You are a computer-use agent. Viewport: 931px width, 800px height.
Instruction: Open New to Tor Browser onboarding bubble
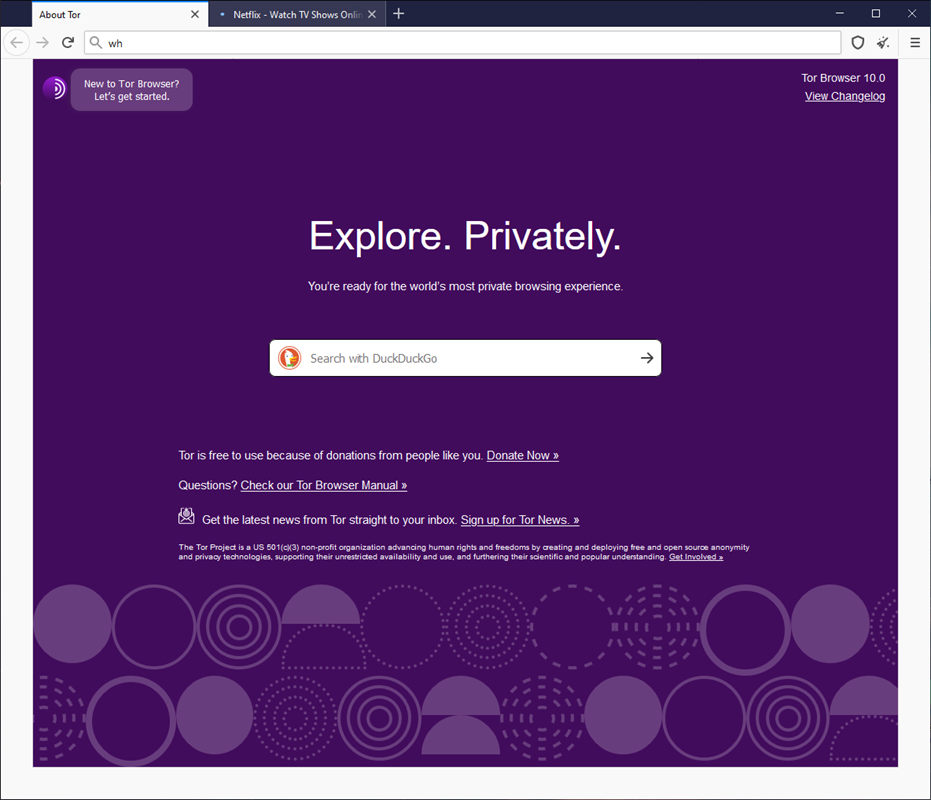[x=131, y=90]
